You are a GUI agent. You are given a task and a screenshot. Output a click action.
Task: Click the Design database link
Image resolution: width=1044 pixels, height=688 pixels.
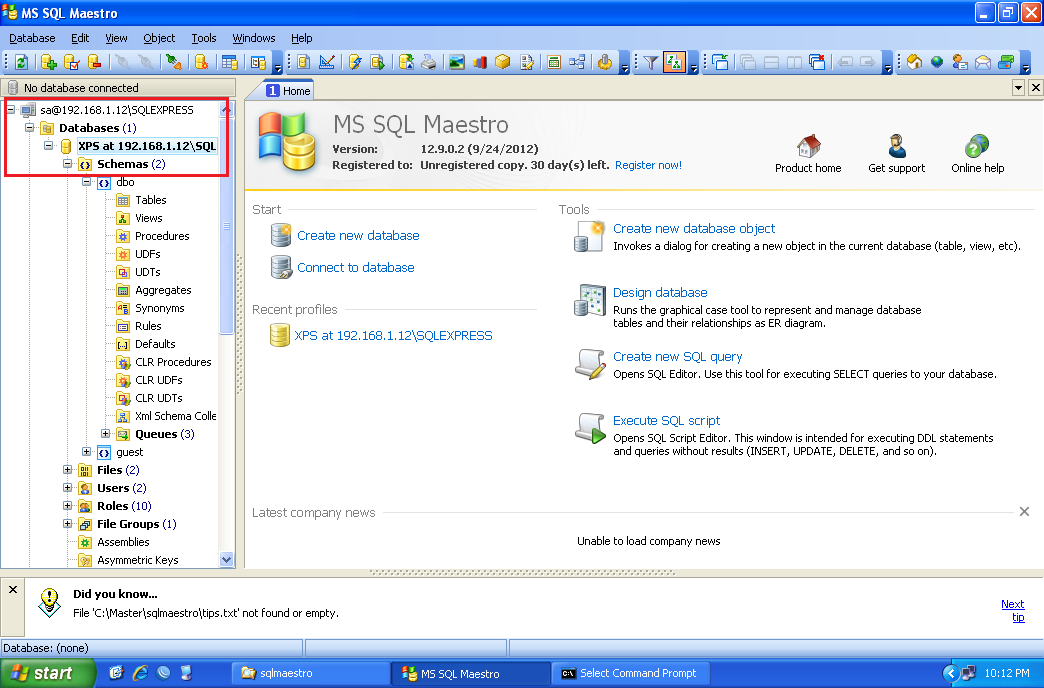(x=660, y=292)
